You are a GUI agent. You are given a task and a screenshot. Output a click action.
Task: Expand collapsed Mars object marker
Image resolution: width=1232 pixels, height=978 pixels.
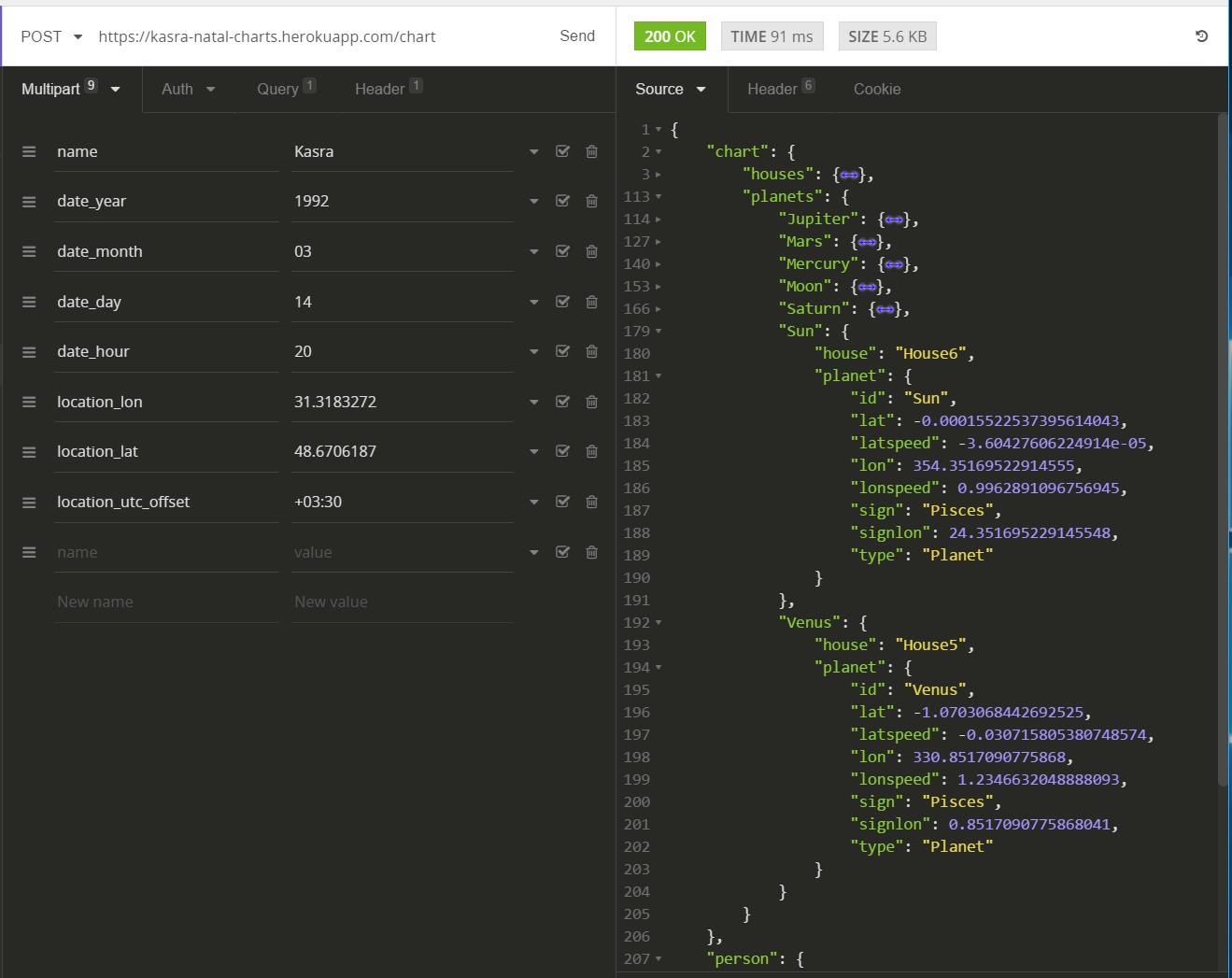867,242
